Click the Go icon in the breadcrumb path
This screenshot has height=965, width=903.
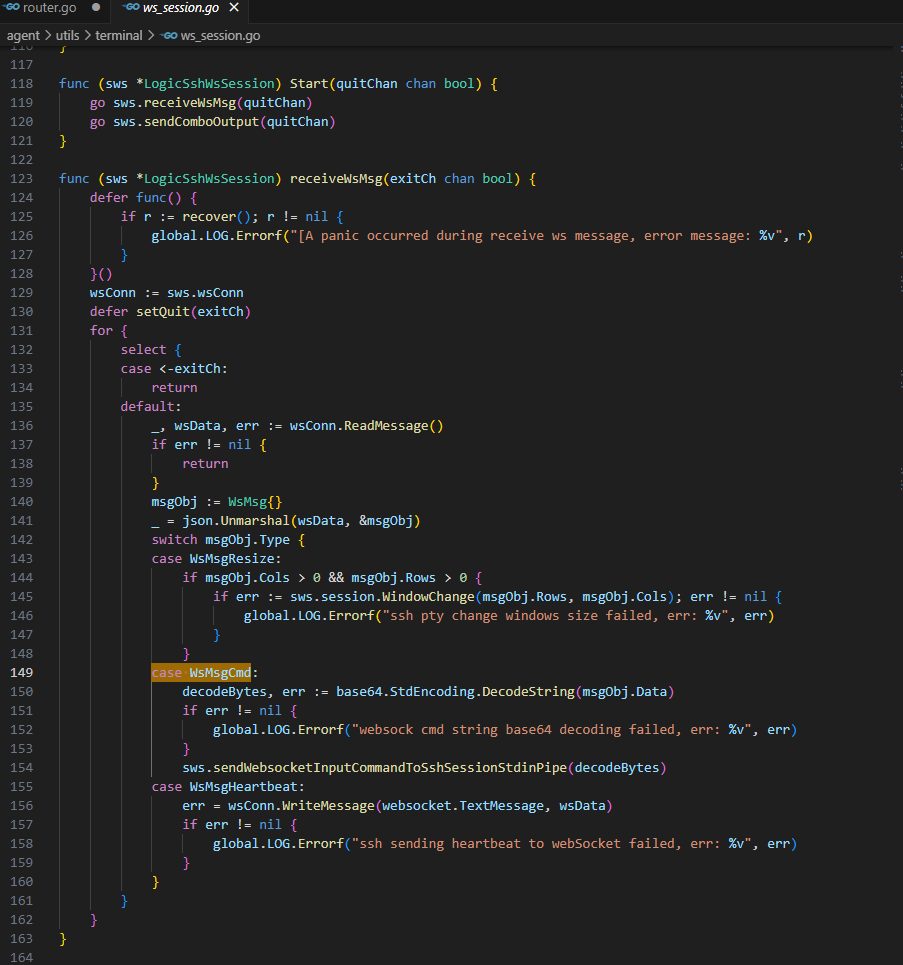pyautogui.click(x=169, y=35)
